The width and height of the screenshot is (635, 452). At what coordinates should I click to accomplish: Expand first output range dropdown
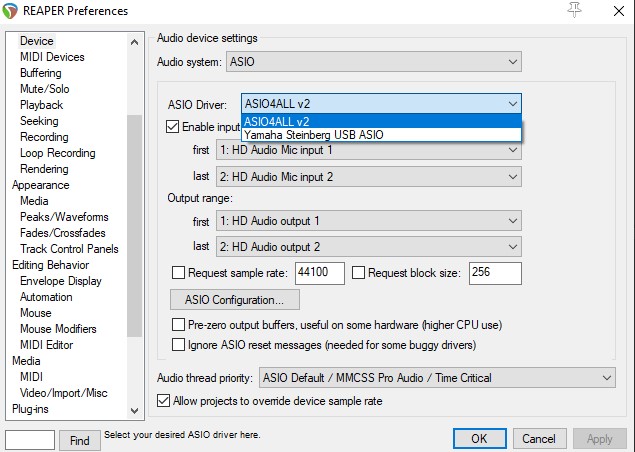(368, 221)
